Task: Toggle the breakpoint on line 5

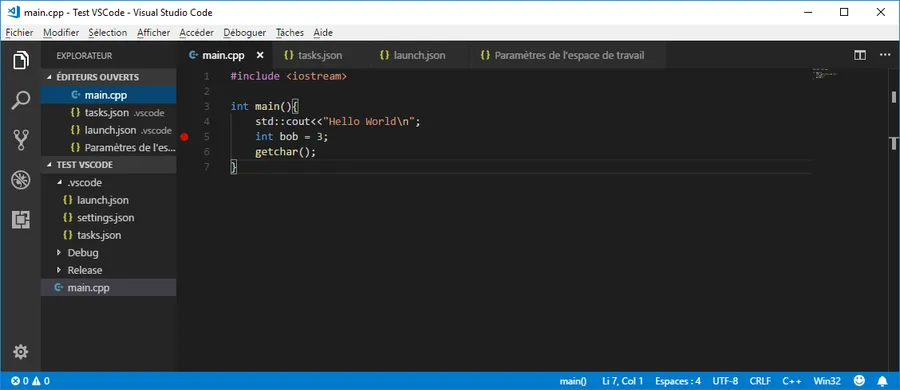Action: [184, 137]
